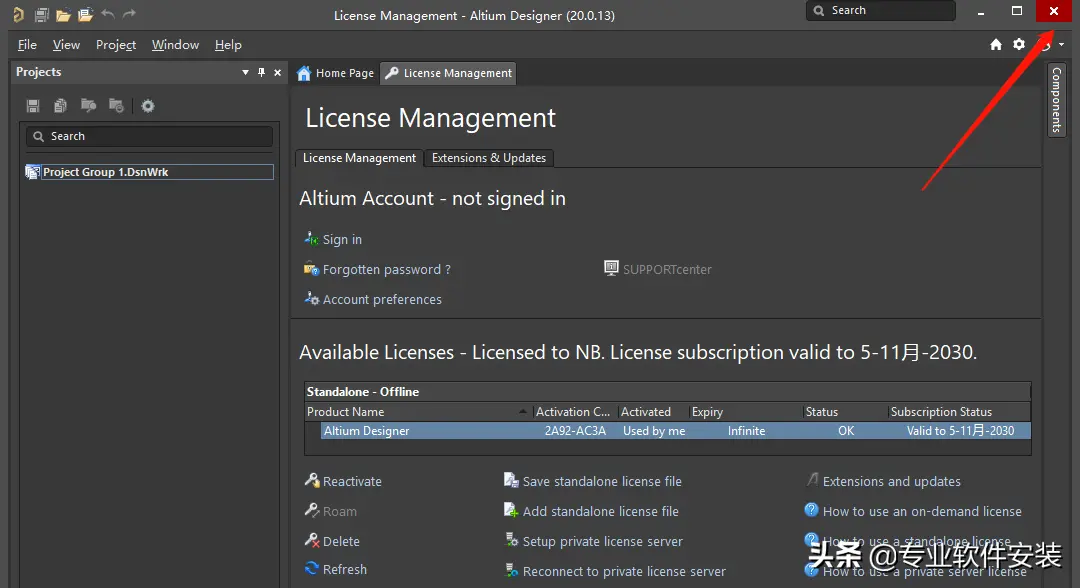Click the Activated column header
The width and height of the screenshot is (1080, 588).
point(653,412)
